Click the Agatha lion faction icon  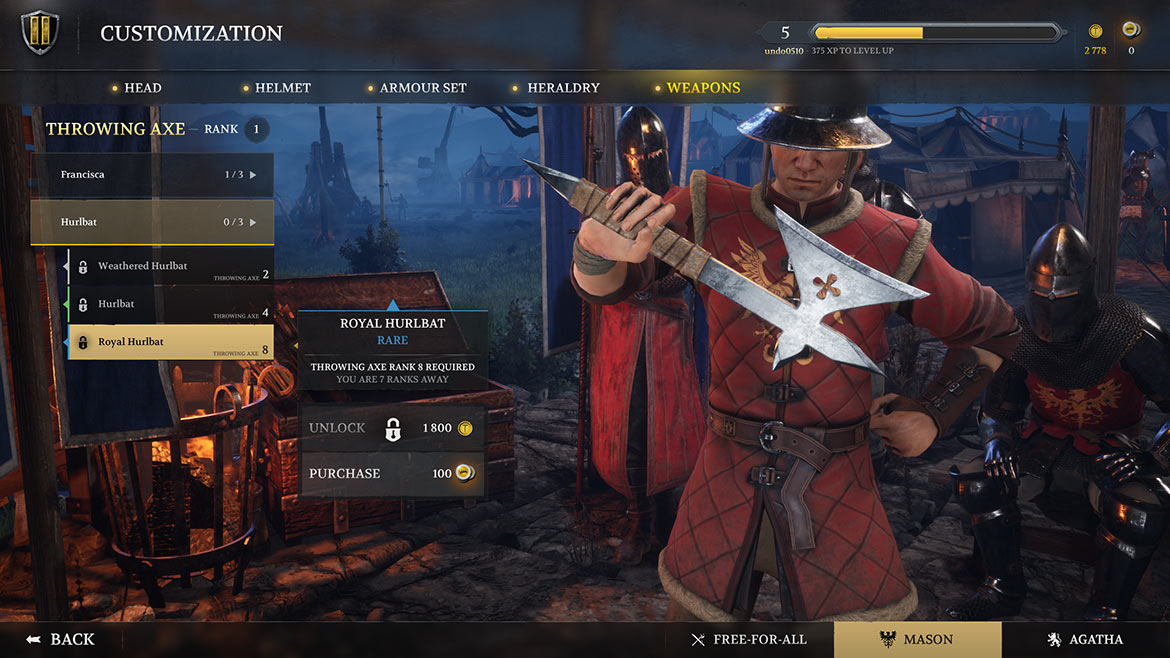point(1054,639)
